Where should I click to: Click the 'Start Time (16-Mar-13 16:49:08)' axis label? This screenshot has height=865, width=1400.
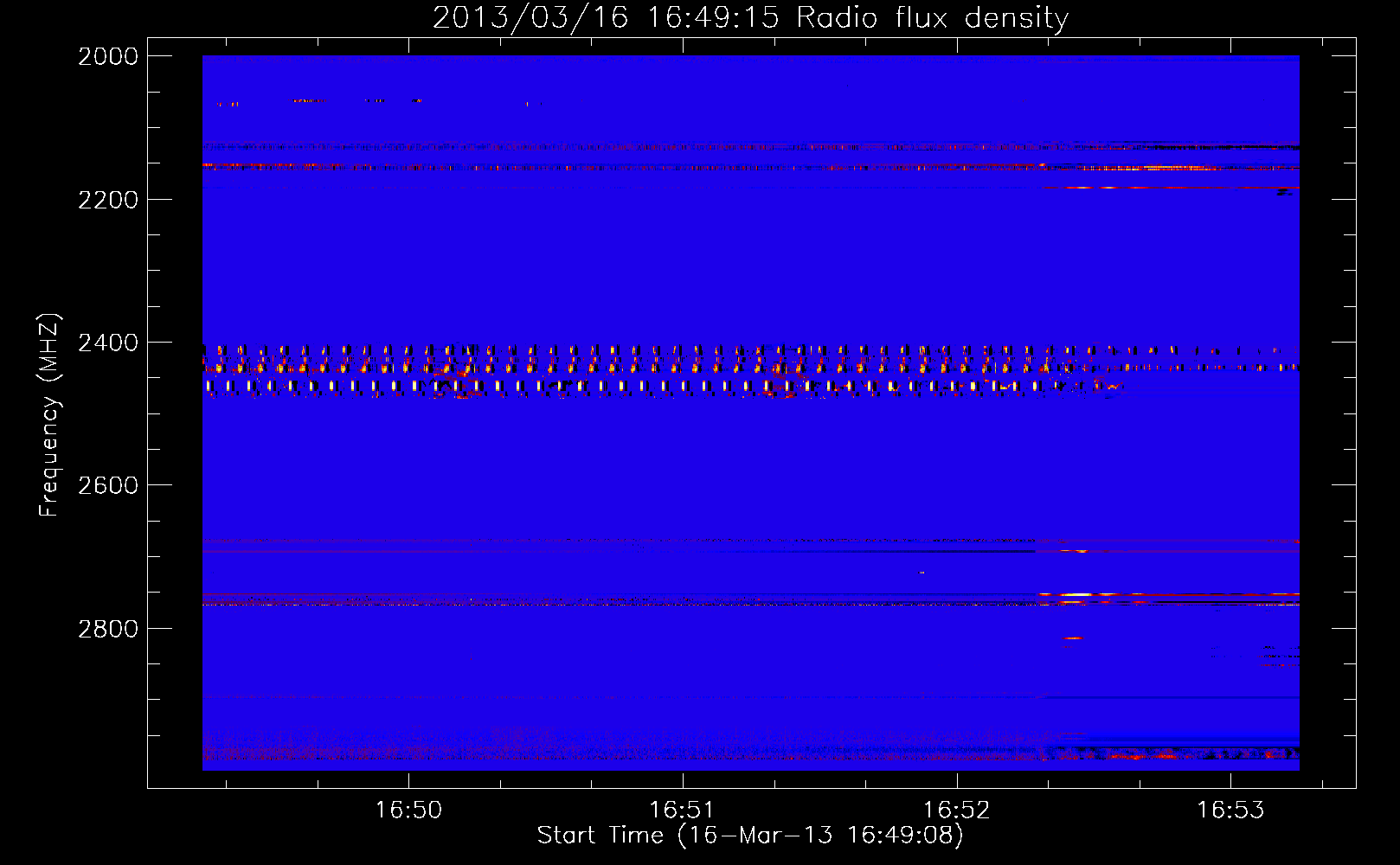click(750, 836)
